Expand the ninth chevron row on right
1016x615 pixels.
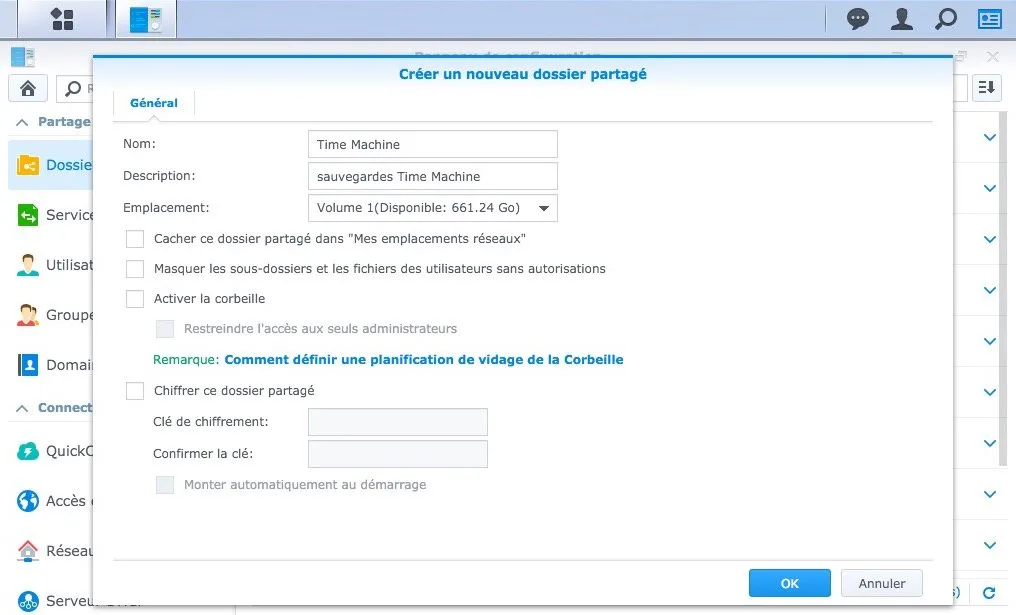989,545
